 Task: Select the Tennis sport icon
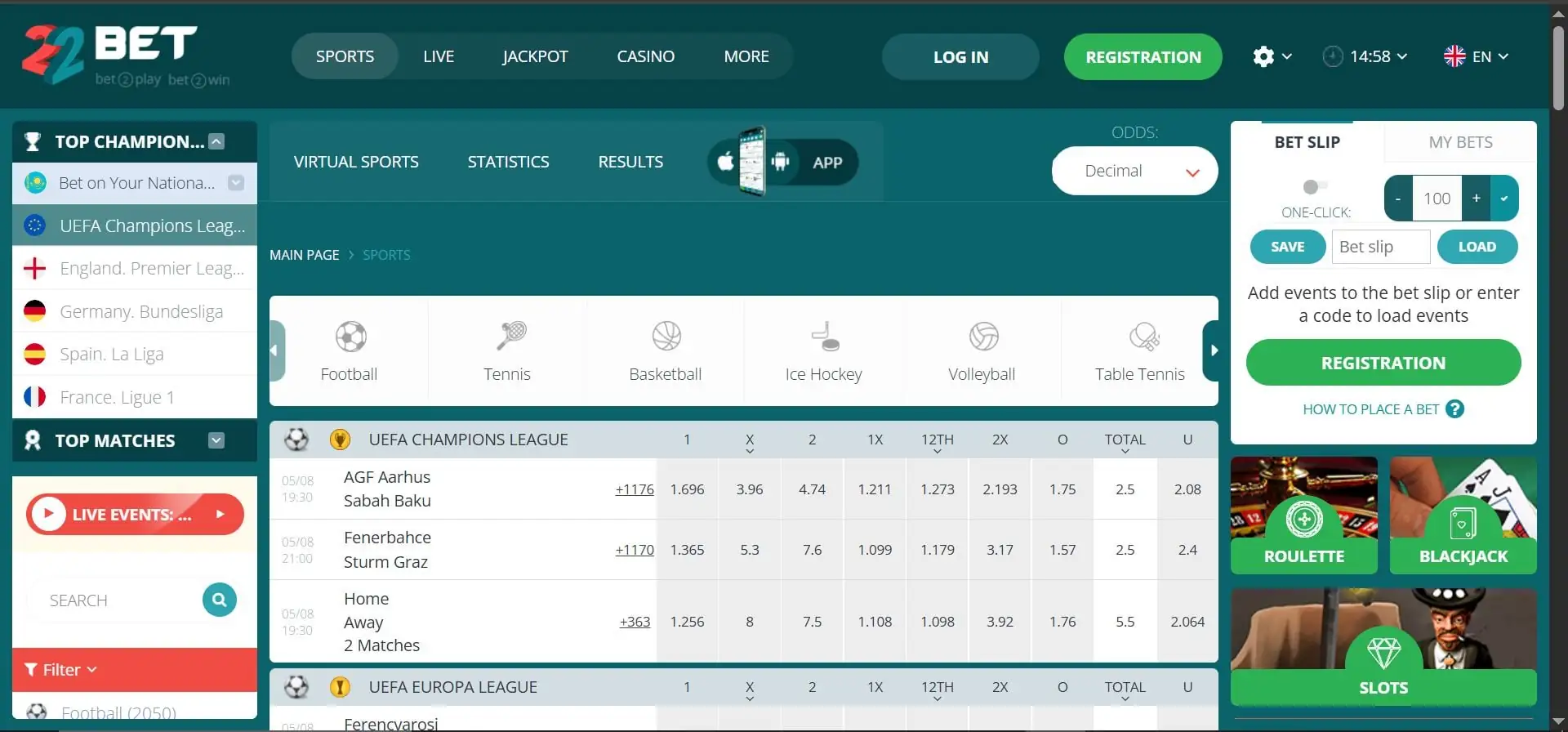coord(510,337)
